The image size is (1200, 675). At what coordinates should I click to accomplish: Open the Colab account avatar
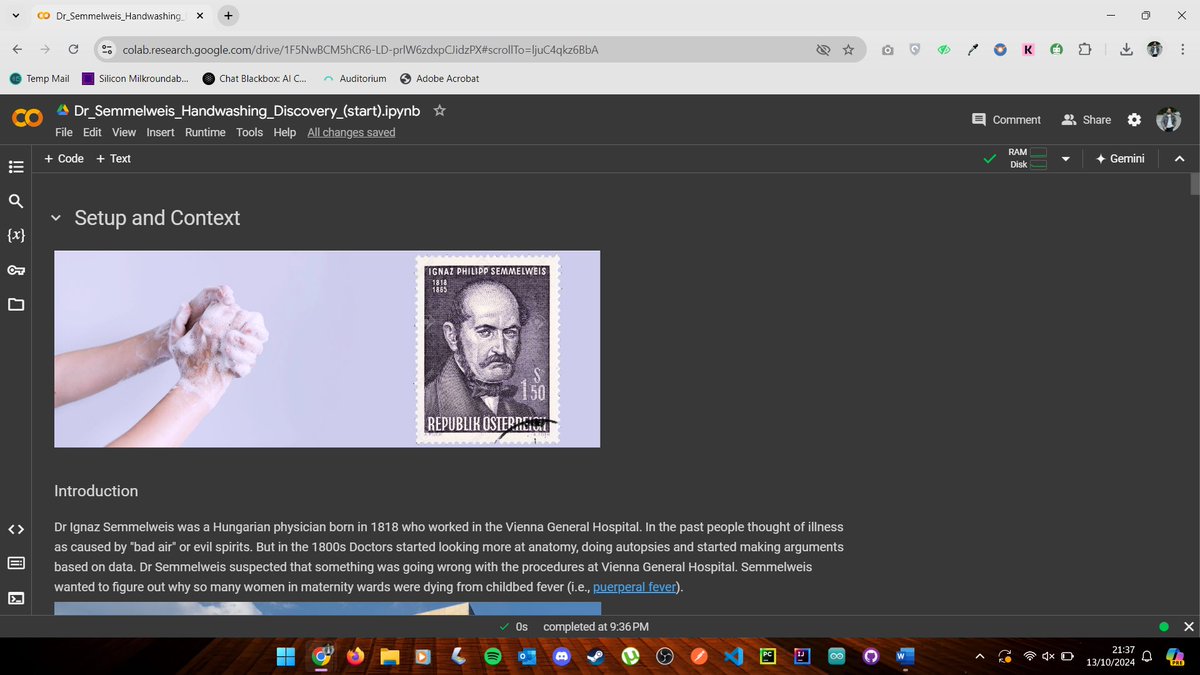1168,119
